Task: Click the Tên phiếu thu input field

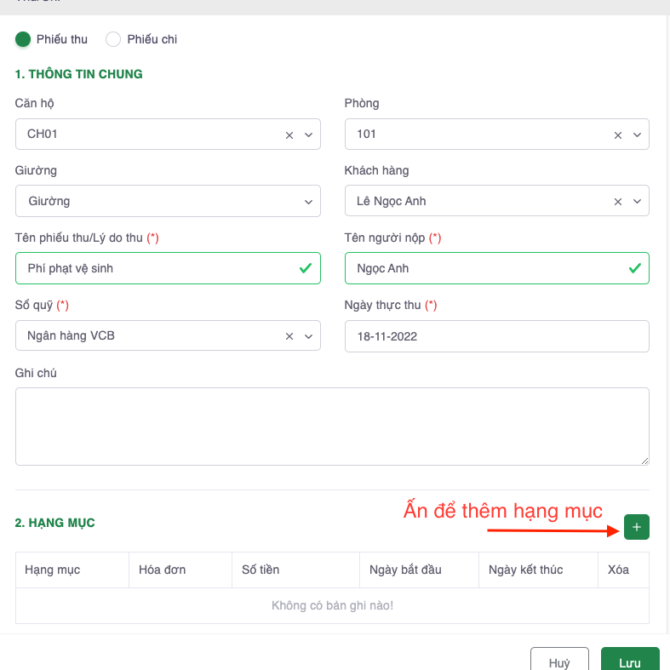Action: coord(155,268)
